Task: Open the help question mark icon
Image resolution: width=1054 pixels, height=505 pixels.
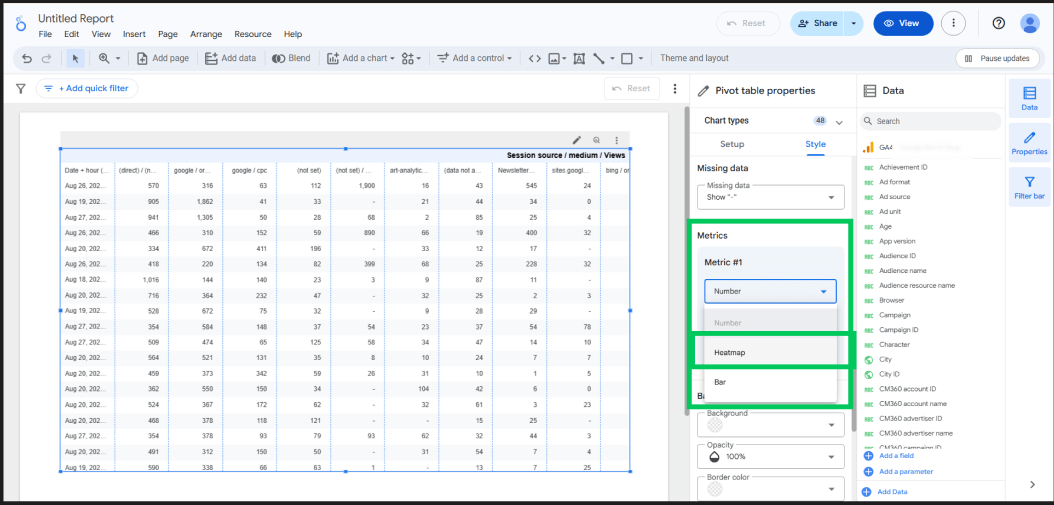Action: (999, 23)
